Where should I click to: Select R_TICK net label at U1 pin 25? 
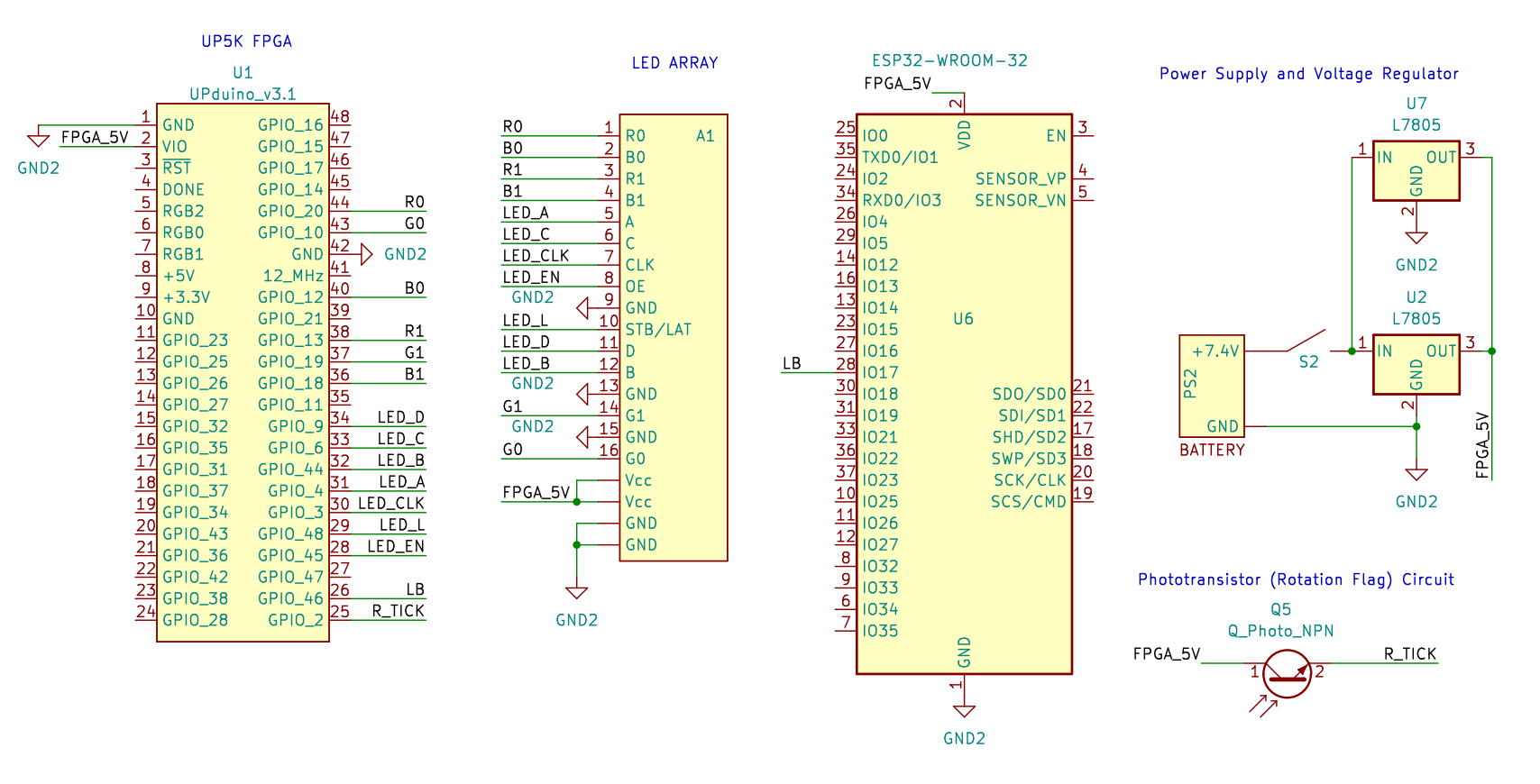point(399,611)
